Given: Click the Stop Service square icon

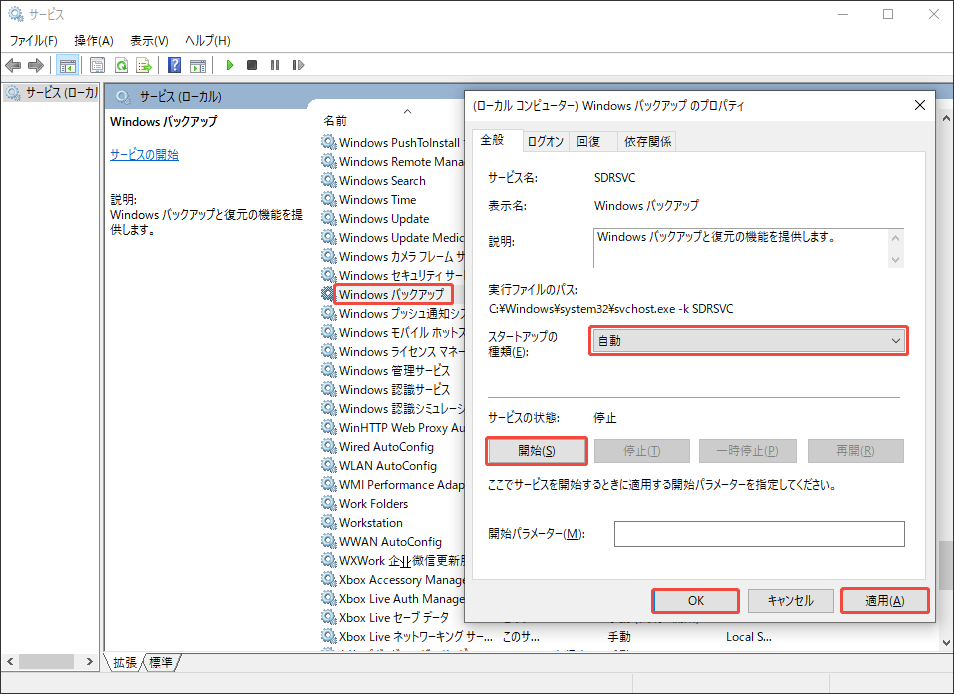Looking at the screenshot, I should tap(252, 65).
